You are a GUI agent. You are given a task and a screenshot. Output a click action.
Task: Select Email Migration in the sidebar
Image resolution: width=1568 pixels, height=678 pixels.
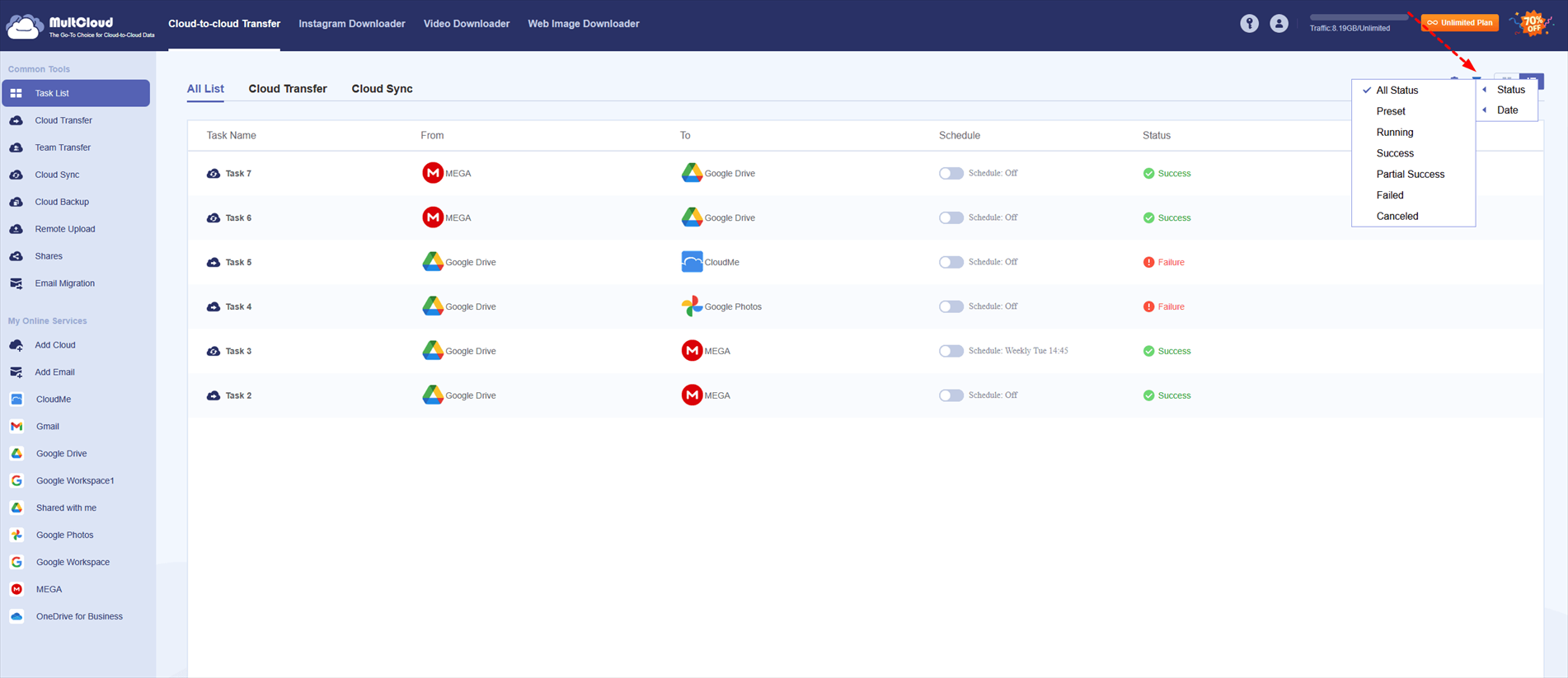tap(64, 283)
